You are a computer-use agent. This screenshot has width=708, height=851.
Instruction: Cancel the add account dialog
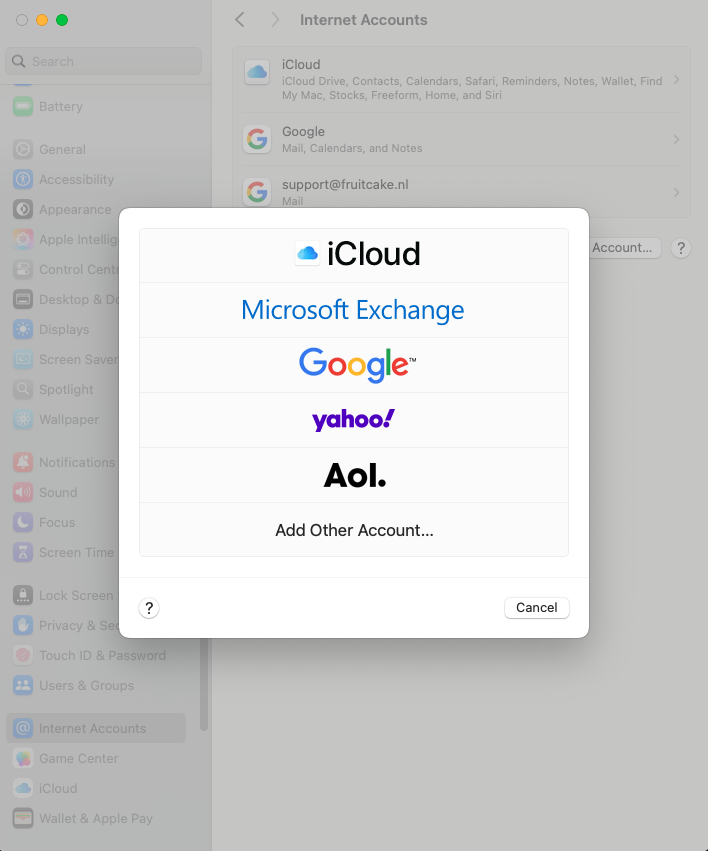536,608
